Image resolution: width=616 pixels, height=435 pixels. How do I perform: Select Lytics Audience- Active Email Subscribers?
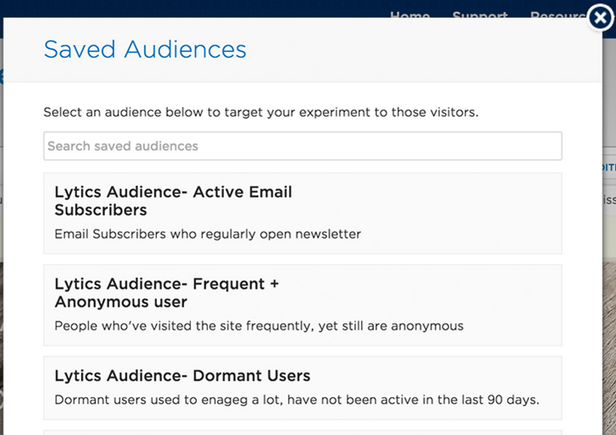pos(302,213)
